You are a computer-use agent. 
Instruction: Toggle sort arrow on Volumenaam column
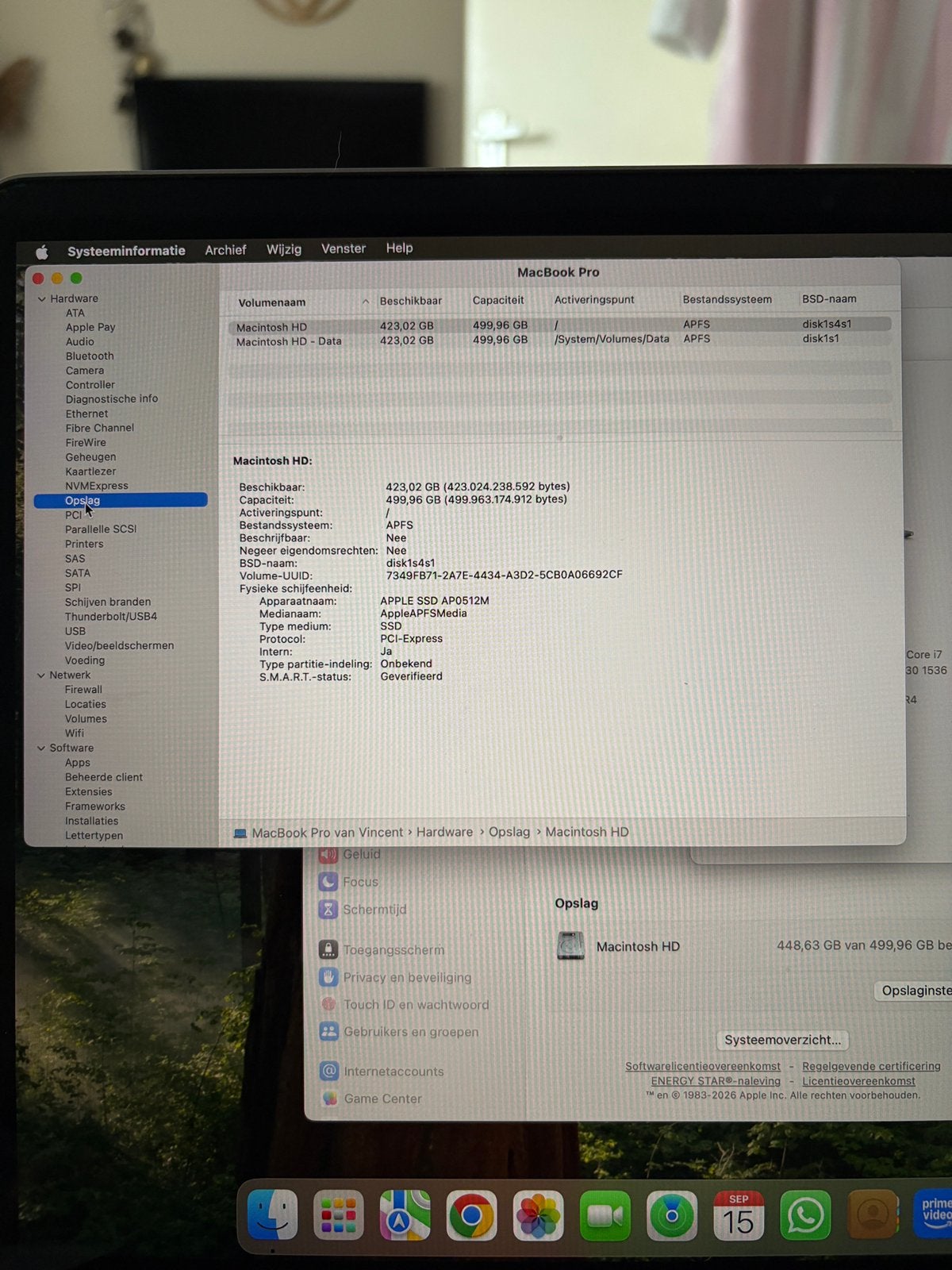point(366,302)
